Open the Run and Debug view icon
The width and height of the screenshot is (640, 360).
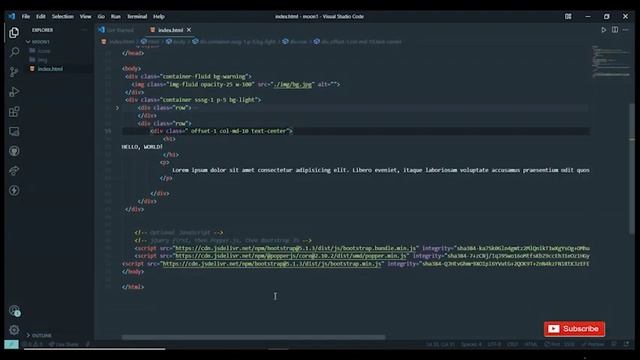(x=14, y=91)
